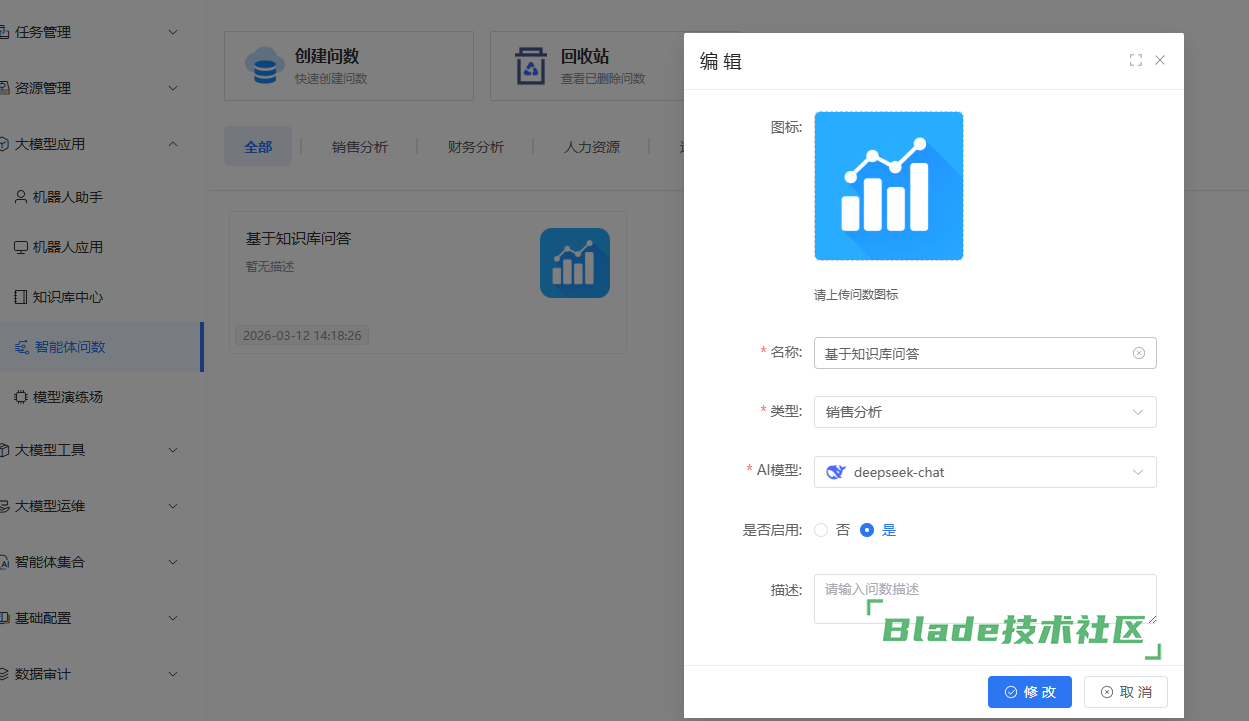
Task: Open 机器人应用 in the sidebar
Action: pos(67,247)
